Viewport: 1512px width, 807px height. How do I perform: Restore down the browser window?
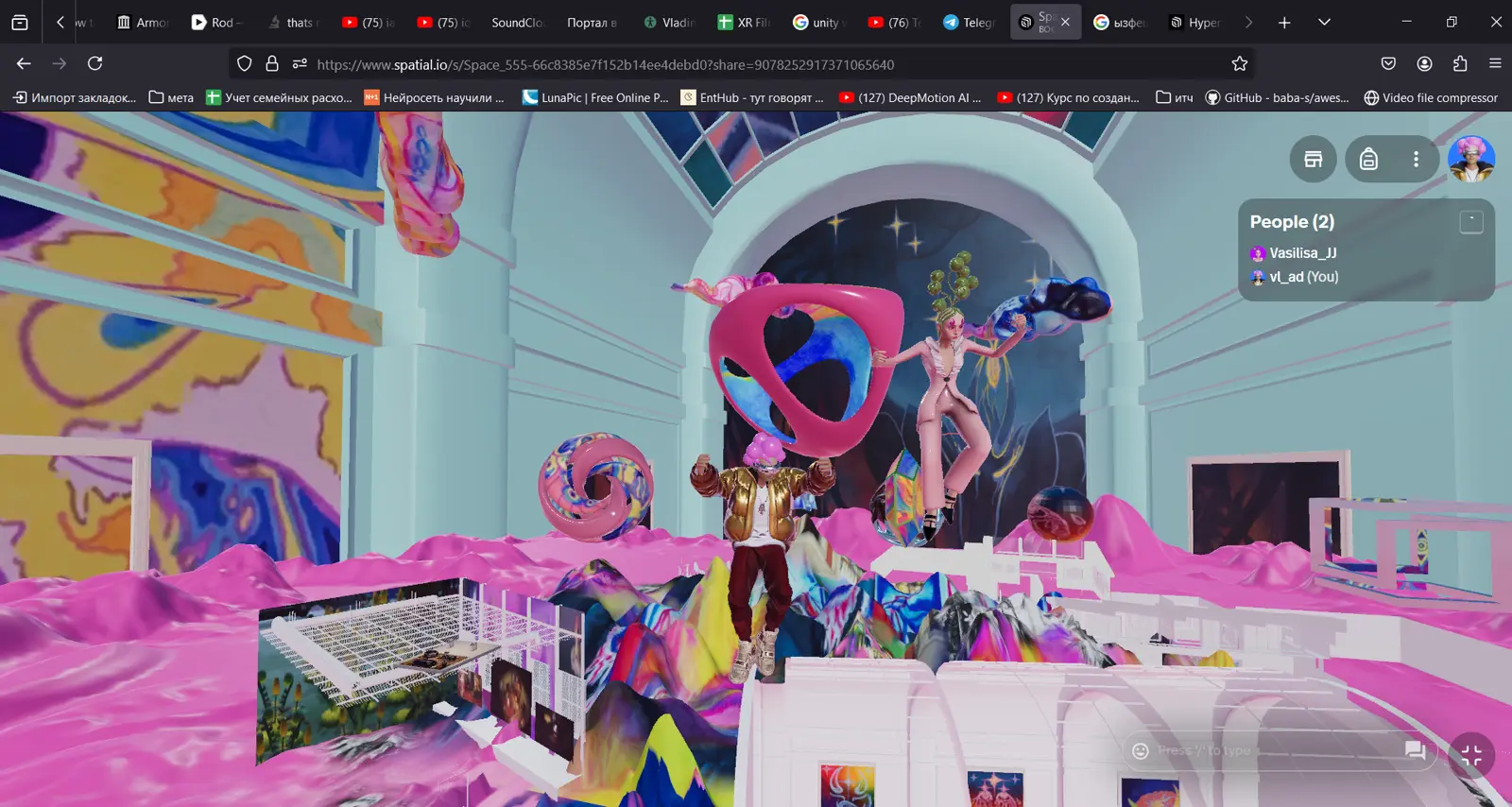tap(1452, 22)
